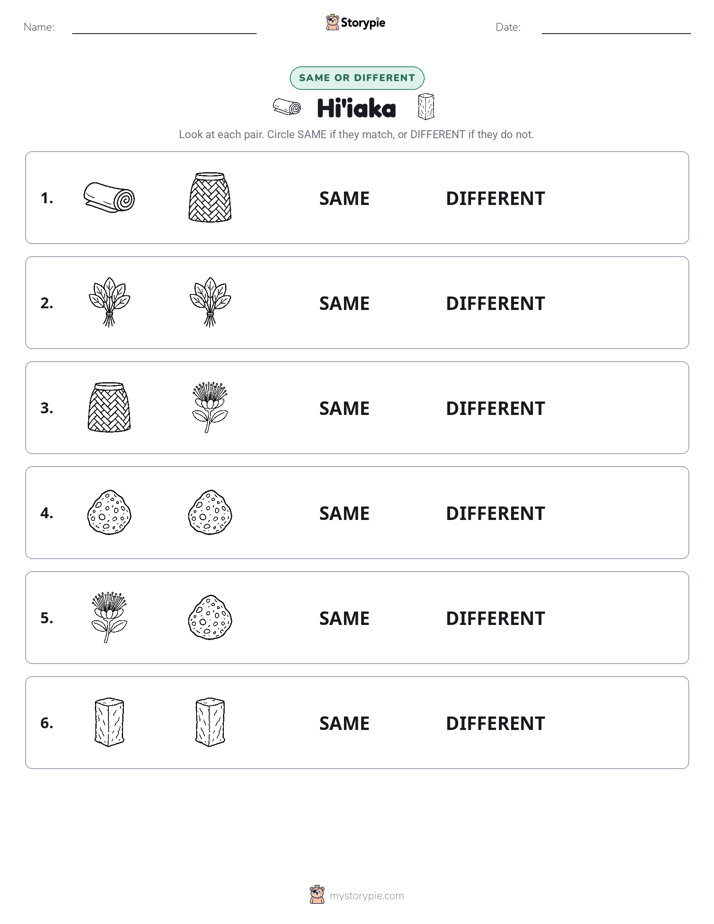Image resolution: width=714 pixels, height=924 pixels.
Task: Select the left lava rock in row 4
Action: click(109, 512)
